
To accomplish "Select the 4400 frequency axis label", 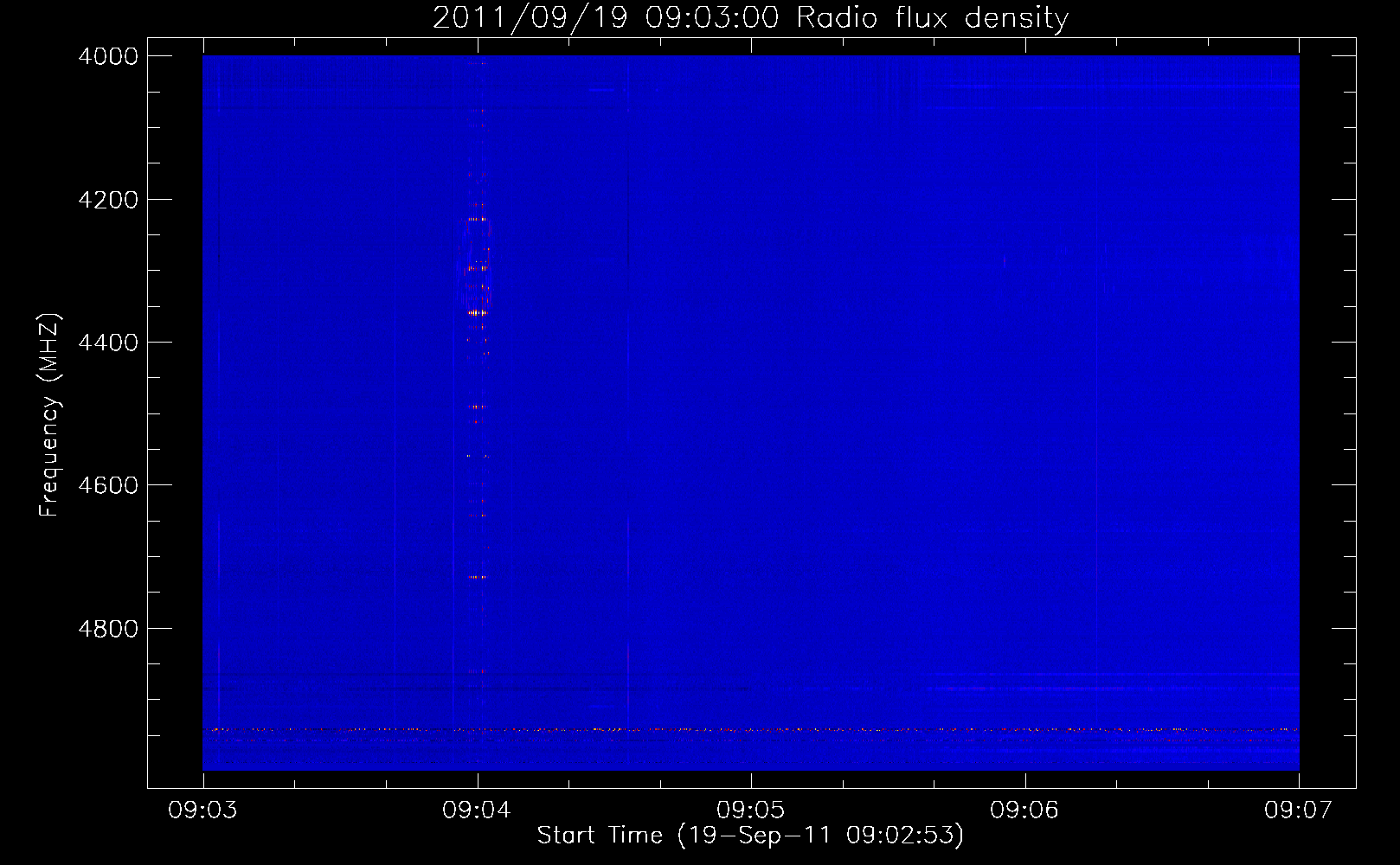I will point(108,343).
